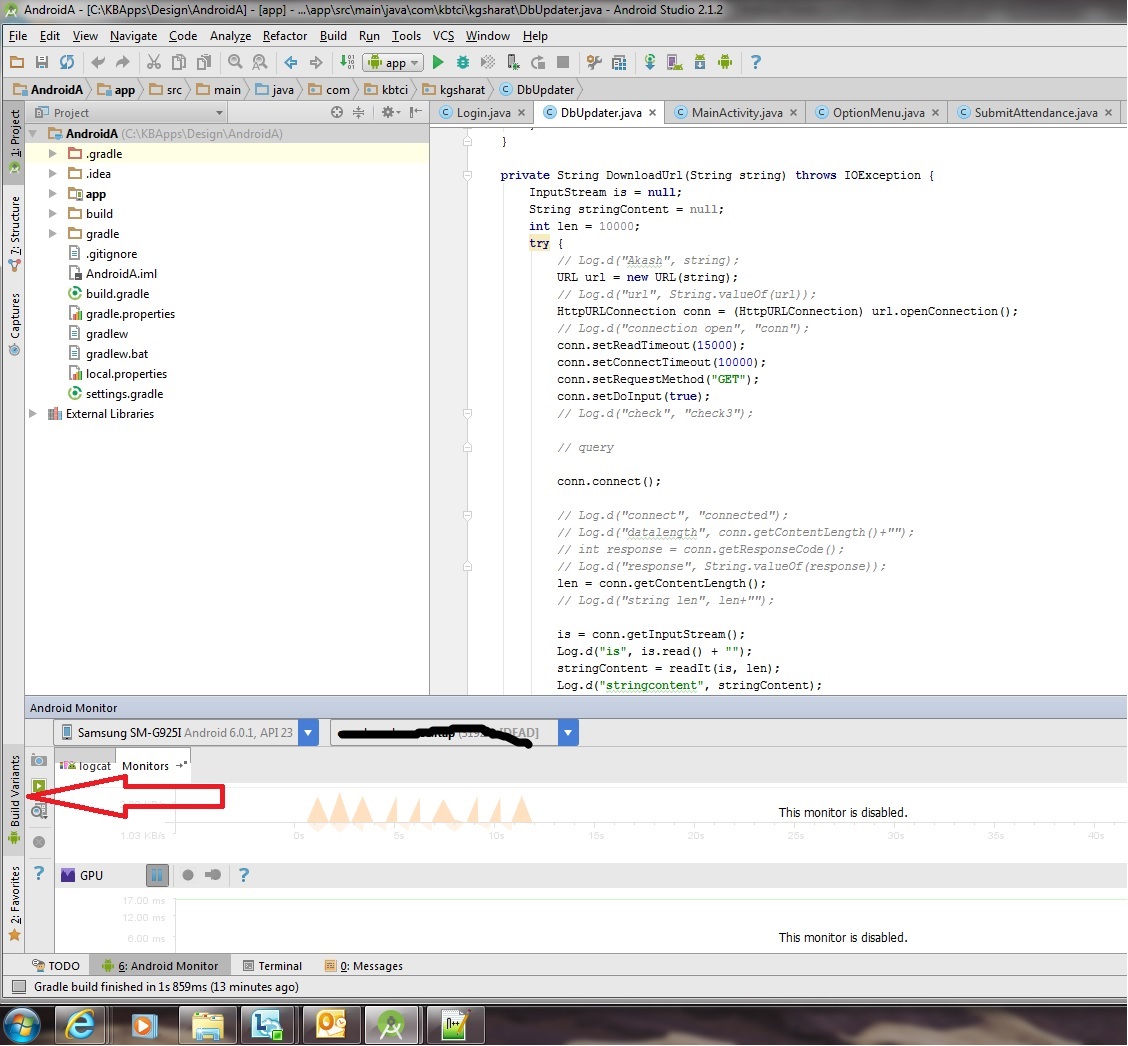Expand the .gradle folder

[53, 153]
